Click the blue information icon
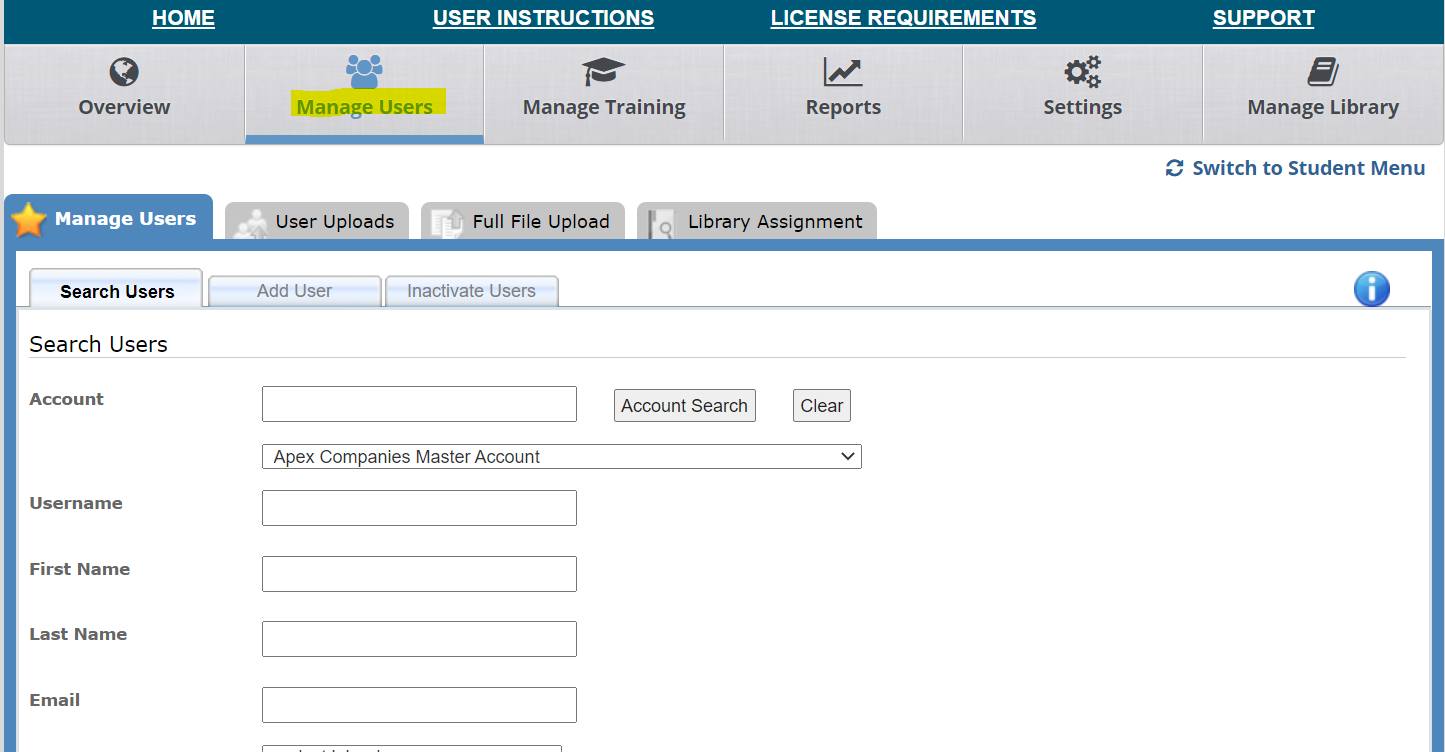Image resolution: width=1445 pixels, height=752 pixels. (x=1371, y=289)
